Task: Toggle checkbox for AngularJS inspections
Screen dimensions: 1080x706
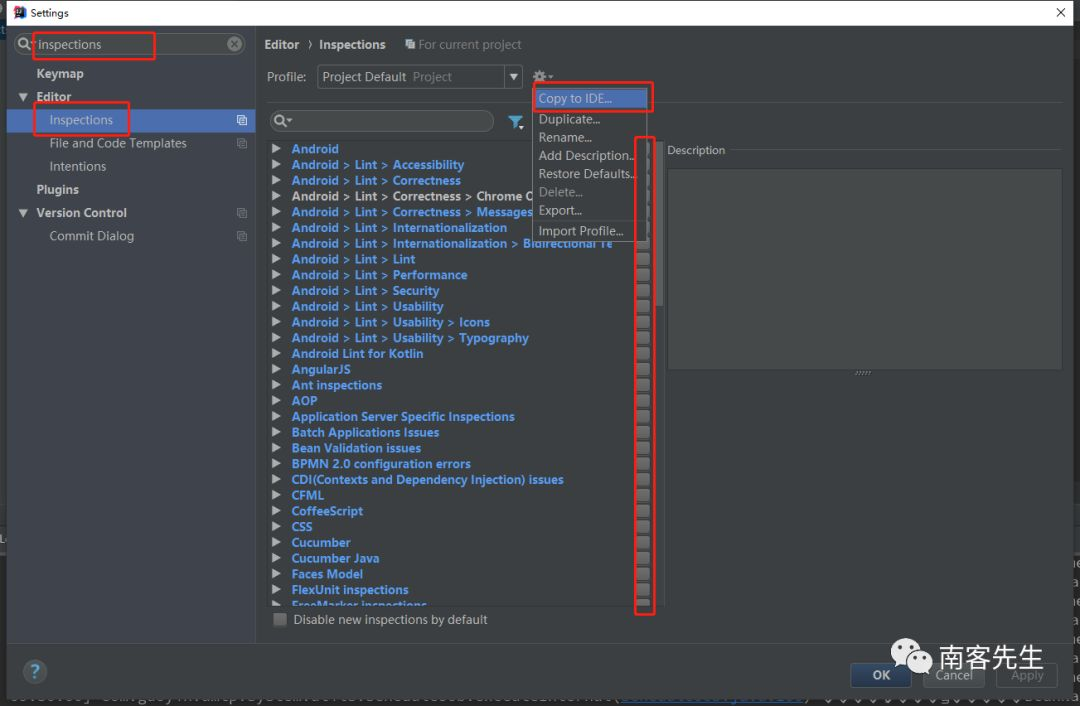Action: (x=643, y=369)
